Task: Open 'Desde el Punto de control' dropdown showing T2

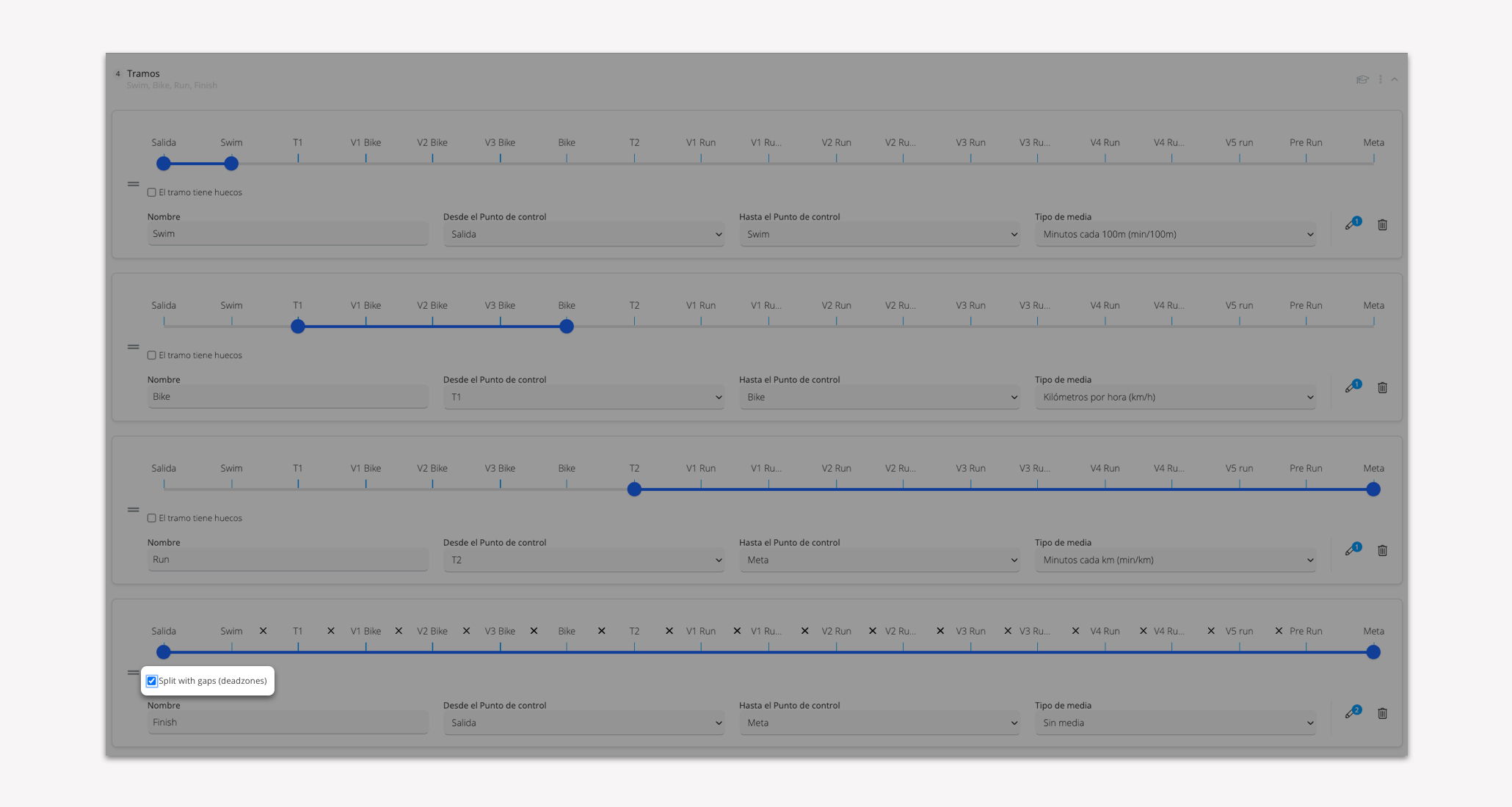Action: (584, 560)
